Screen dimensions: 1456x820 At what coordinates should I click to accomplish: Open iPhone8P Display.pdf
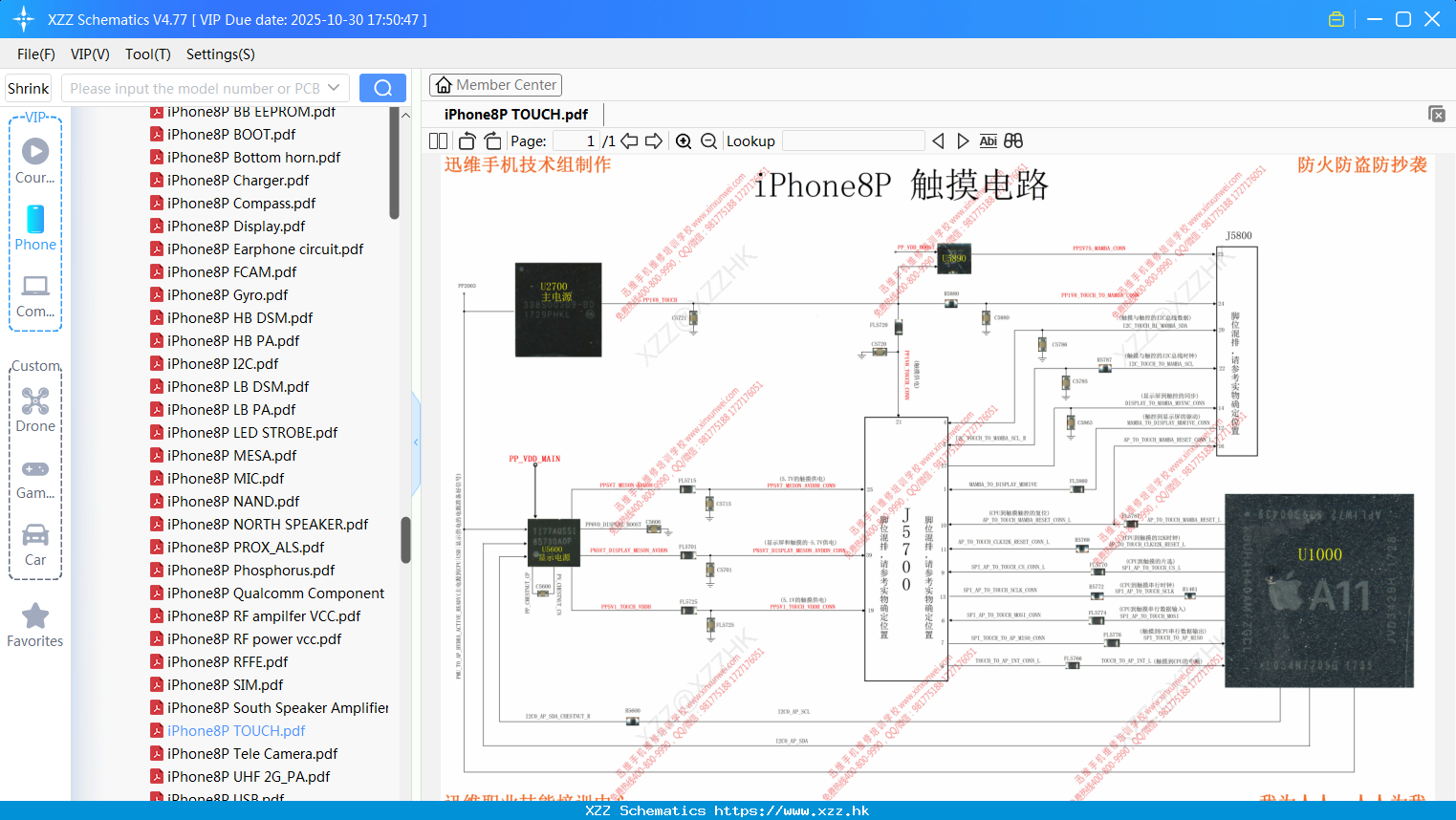tap(236, 227)
